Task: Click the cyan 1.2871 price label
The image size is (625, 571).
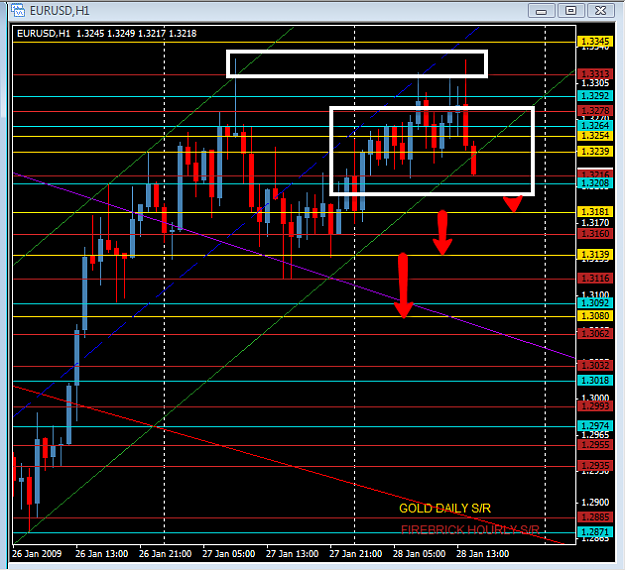Action: [x=595, y=532]
